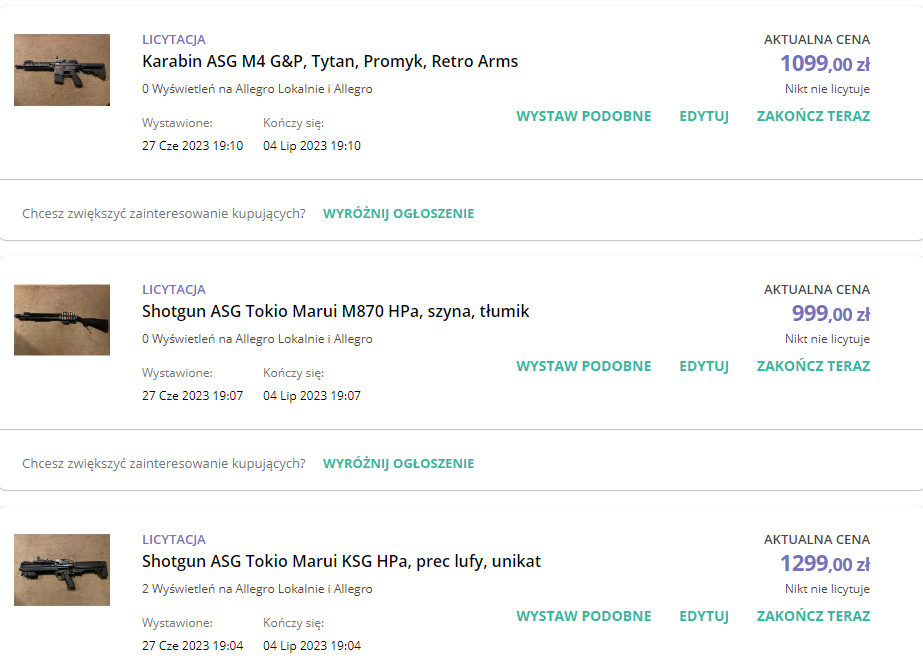Open 'Shotgun ASG Tokio Marui KSG HPa' title
923x658 pixels.
pyautogui.click(x=341, y=562)
